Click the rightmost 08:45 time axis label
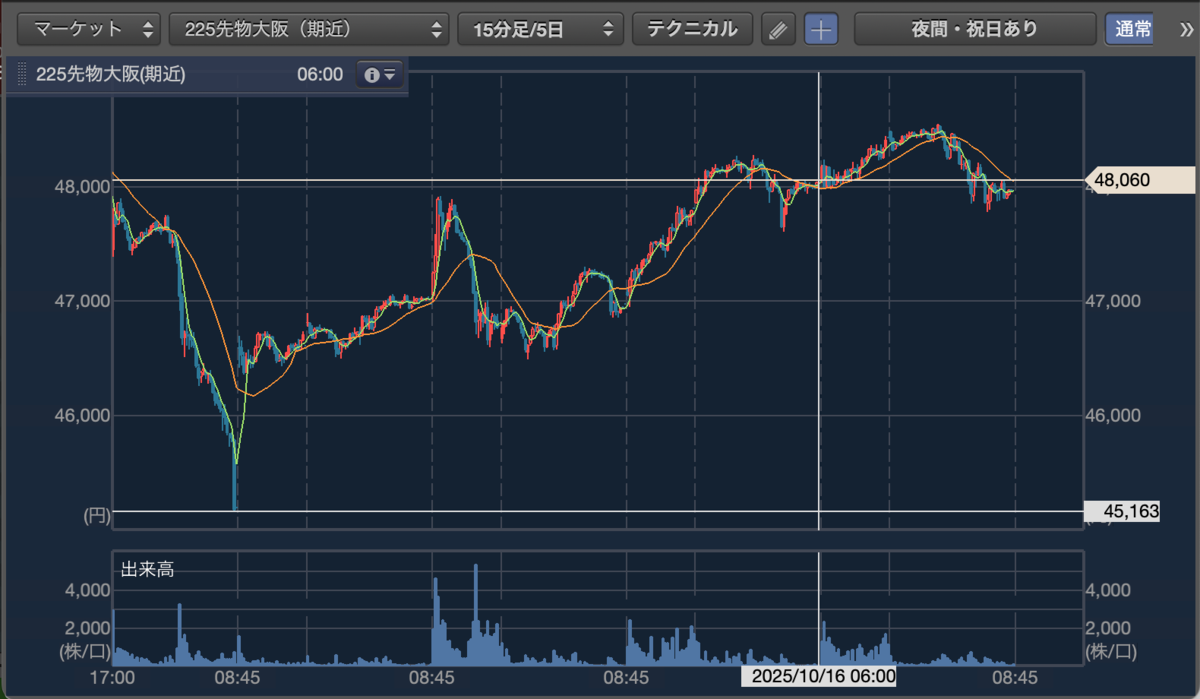The image size is (1200, 699). click(1015, 677)
